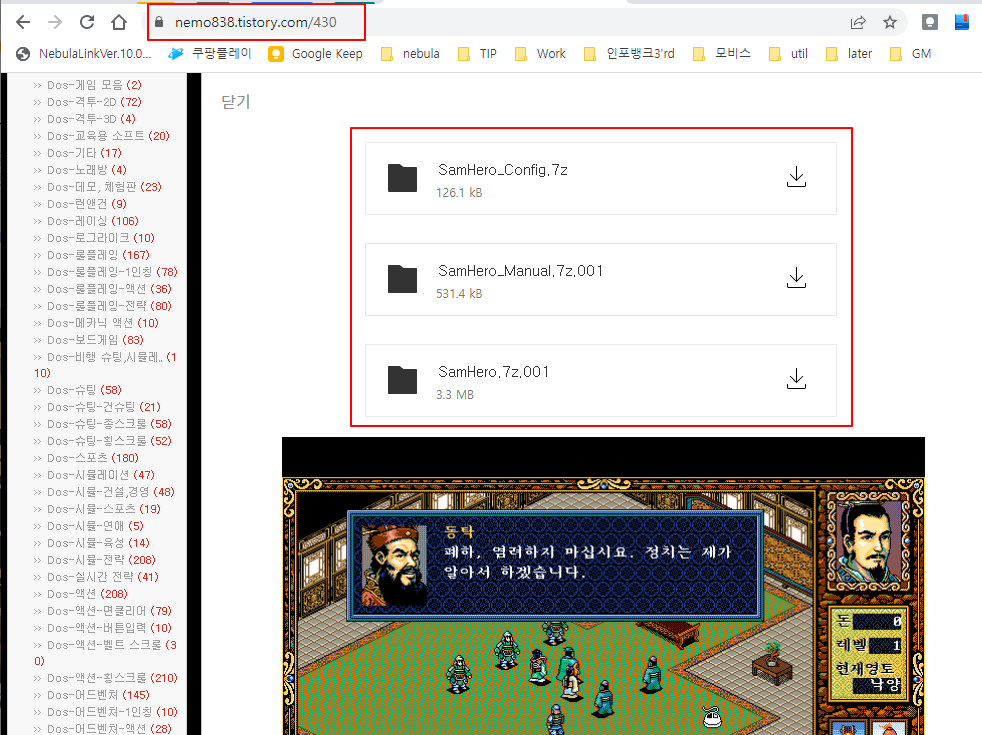This screenshot has height=735, width=982.
Task: Open category Dos-보드게임 (83)
Action: pyautogui.click(x=95, y=339)
